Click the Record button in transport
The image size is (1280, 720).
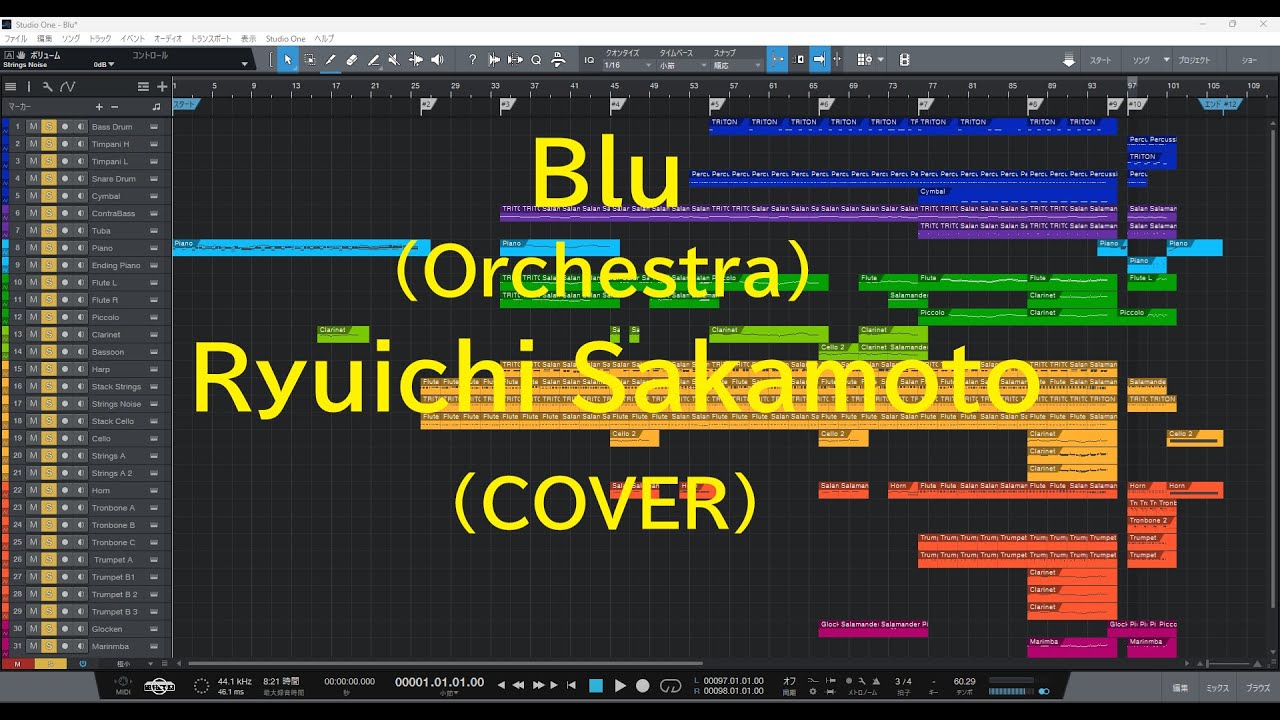click(643, 685)
